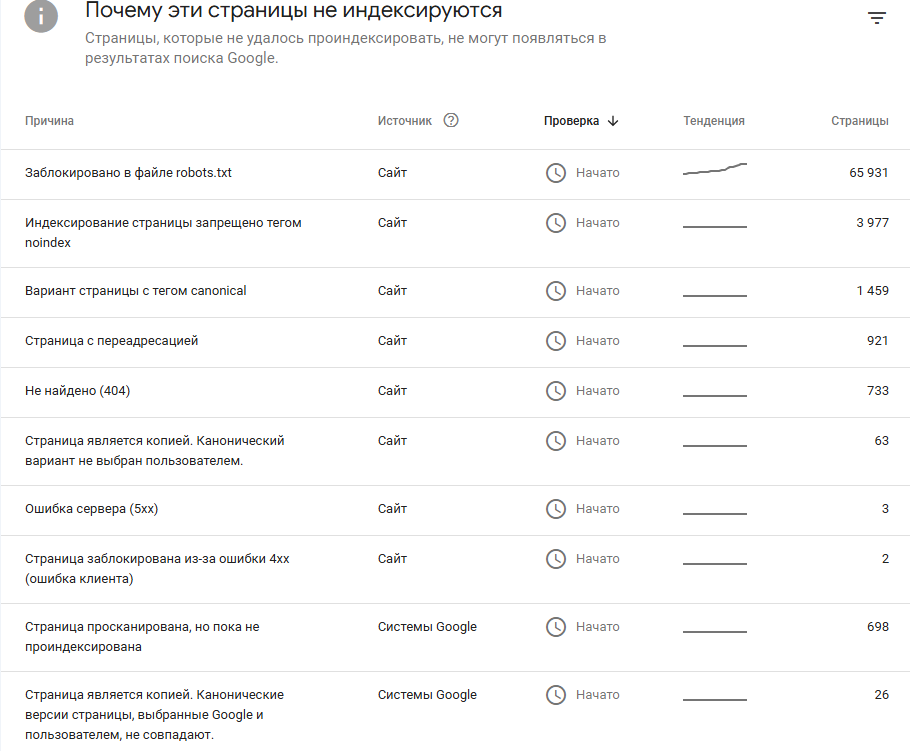Viewport: 910px width, 751px height.
Task: Click the info icon beside the heading
Action: (x=41, y=16)
